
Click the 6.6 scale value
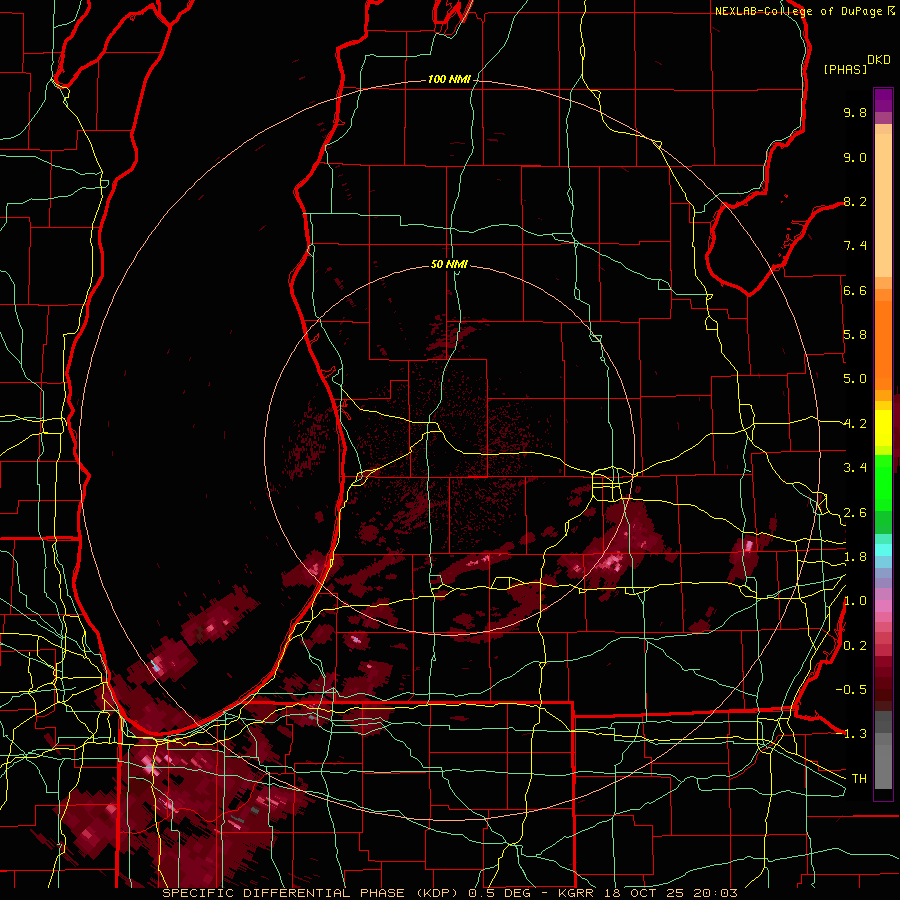[x=855, y=290]
